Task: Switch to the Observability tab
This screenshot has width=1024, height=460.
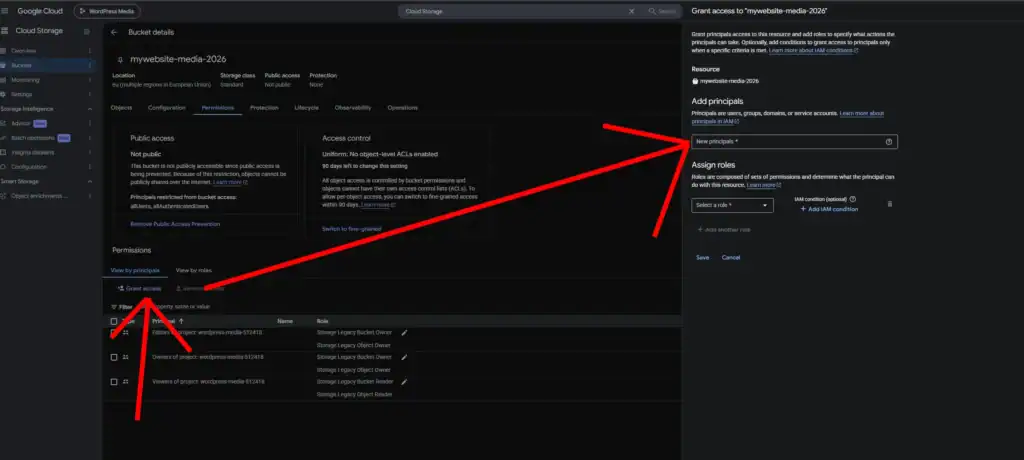Action: 353,108
